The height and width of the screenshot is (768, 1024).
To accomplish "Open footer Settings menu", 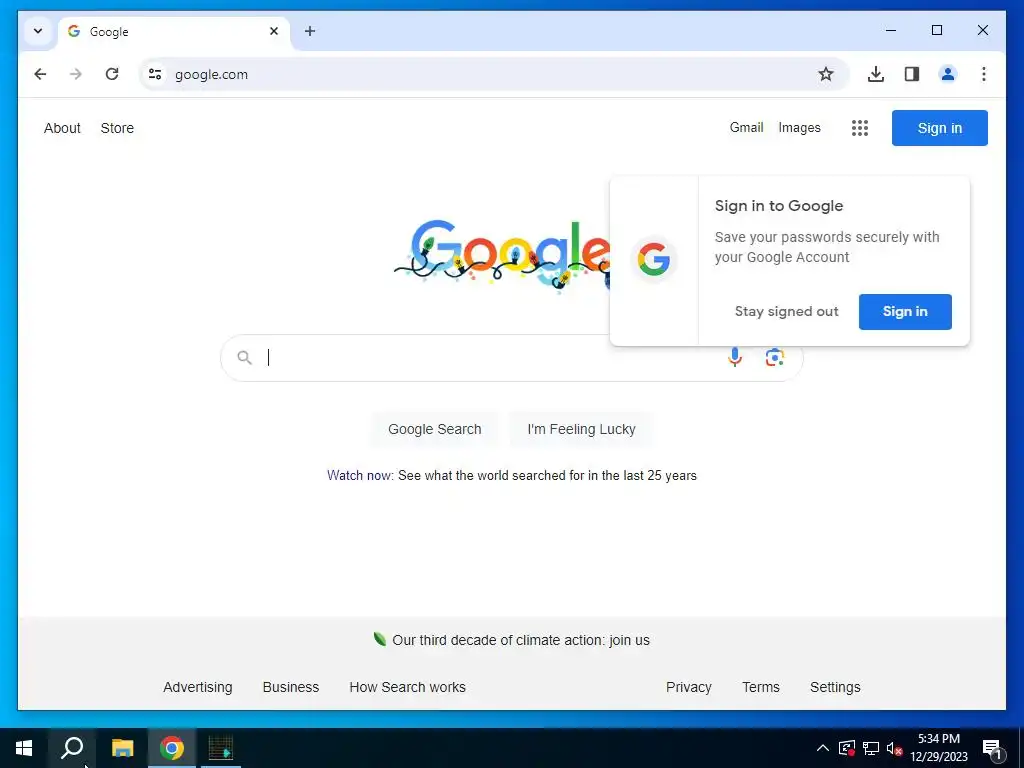I will point(835,687).
